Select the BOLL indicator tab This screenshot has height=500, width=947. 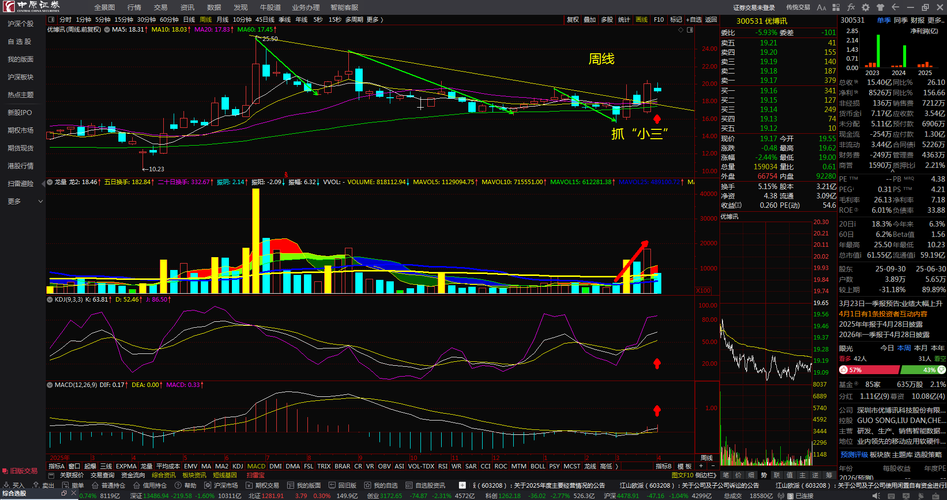tap(538, 466)
